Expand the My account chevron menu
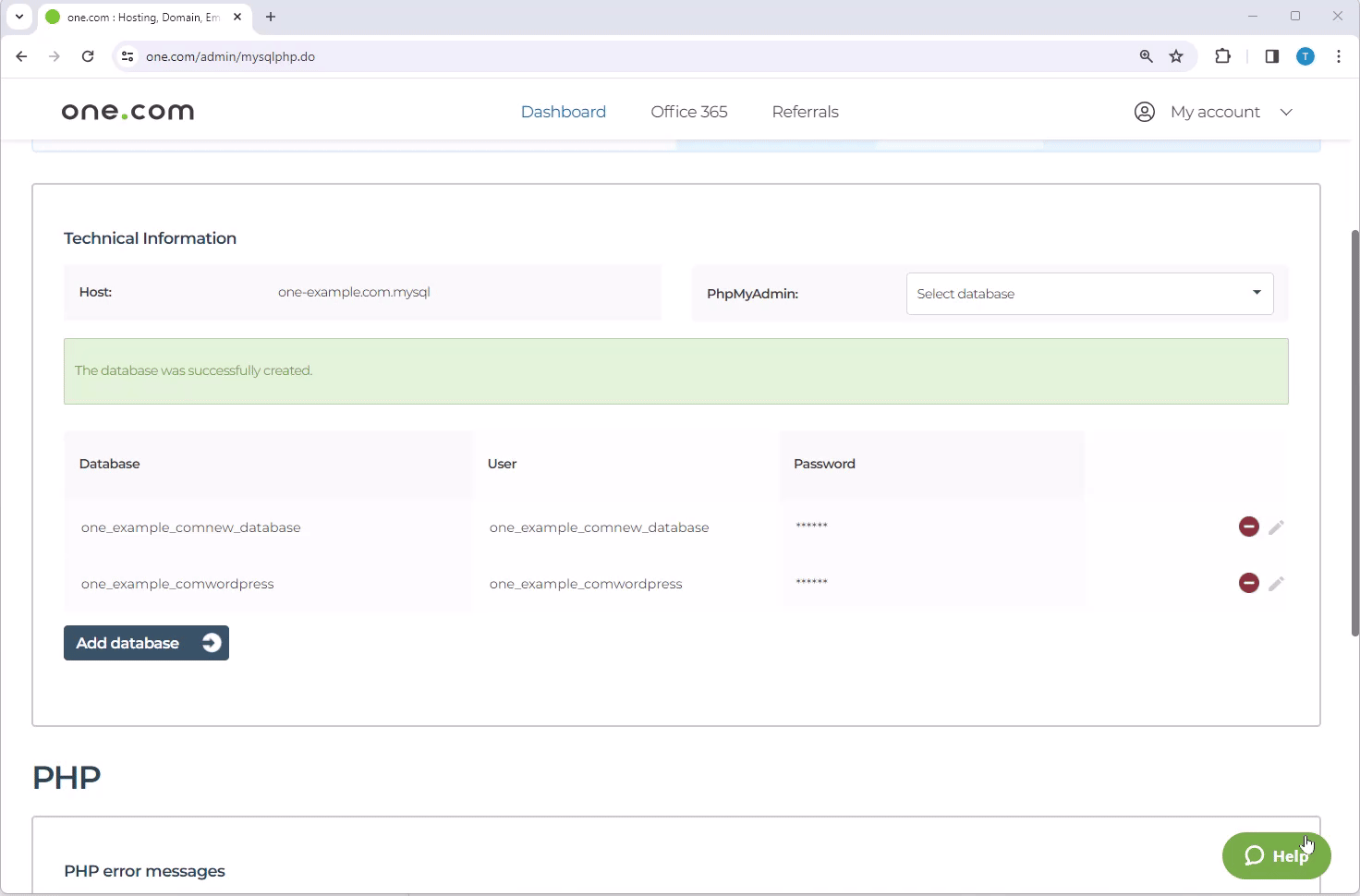Image resolution: width=1360 pixels, height=896 pixels. coord(1286,112)
